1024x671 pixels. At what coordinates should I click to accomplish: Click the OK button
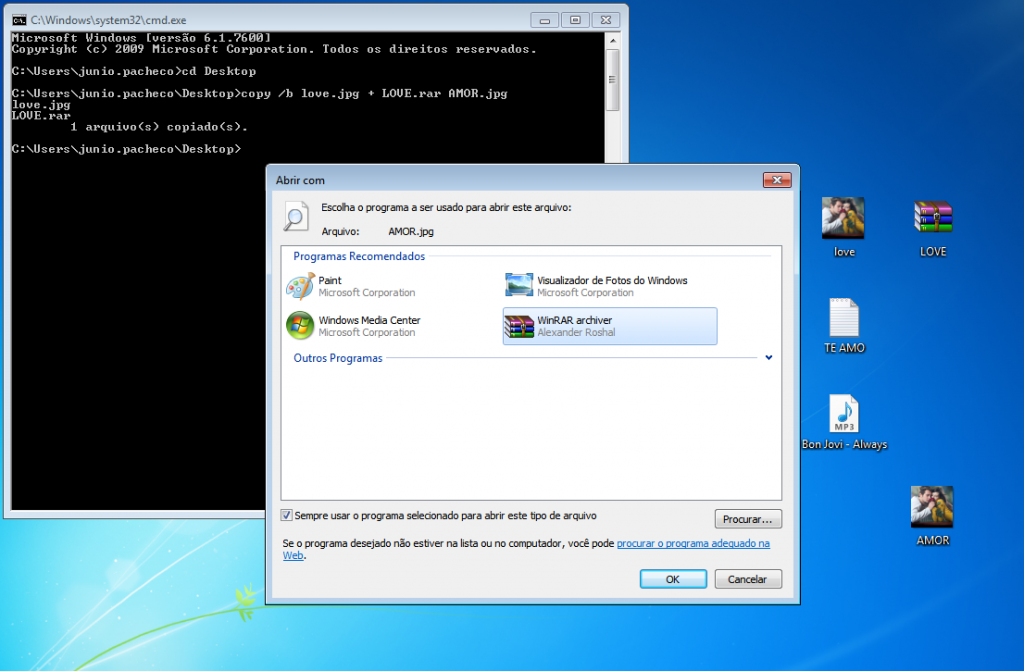(x=673, y=579)
